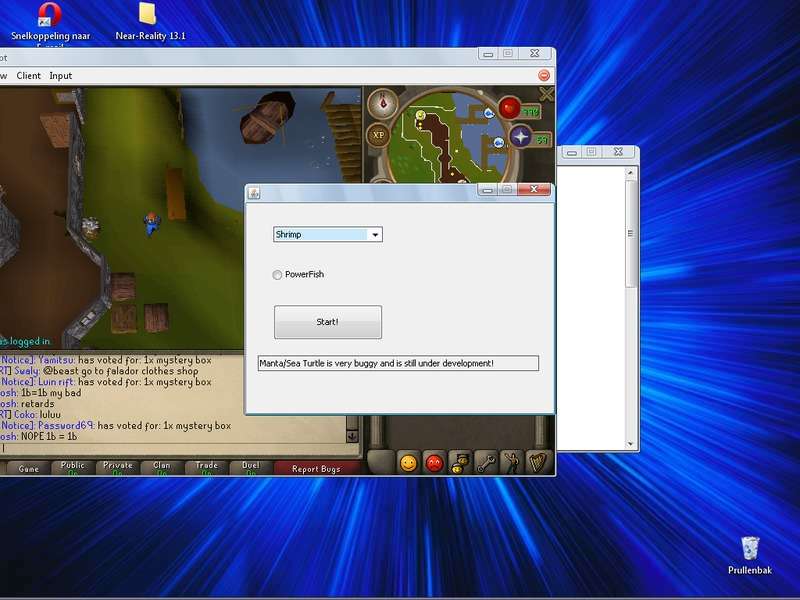This screenshot has height=600, width=800.
Task: Click the 'Password69' name in chat
Action: click(x=66, y=426)
